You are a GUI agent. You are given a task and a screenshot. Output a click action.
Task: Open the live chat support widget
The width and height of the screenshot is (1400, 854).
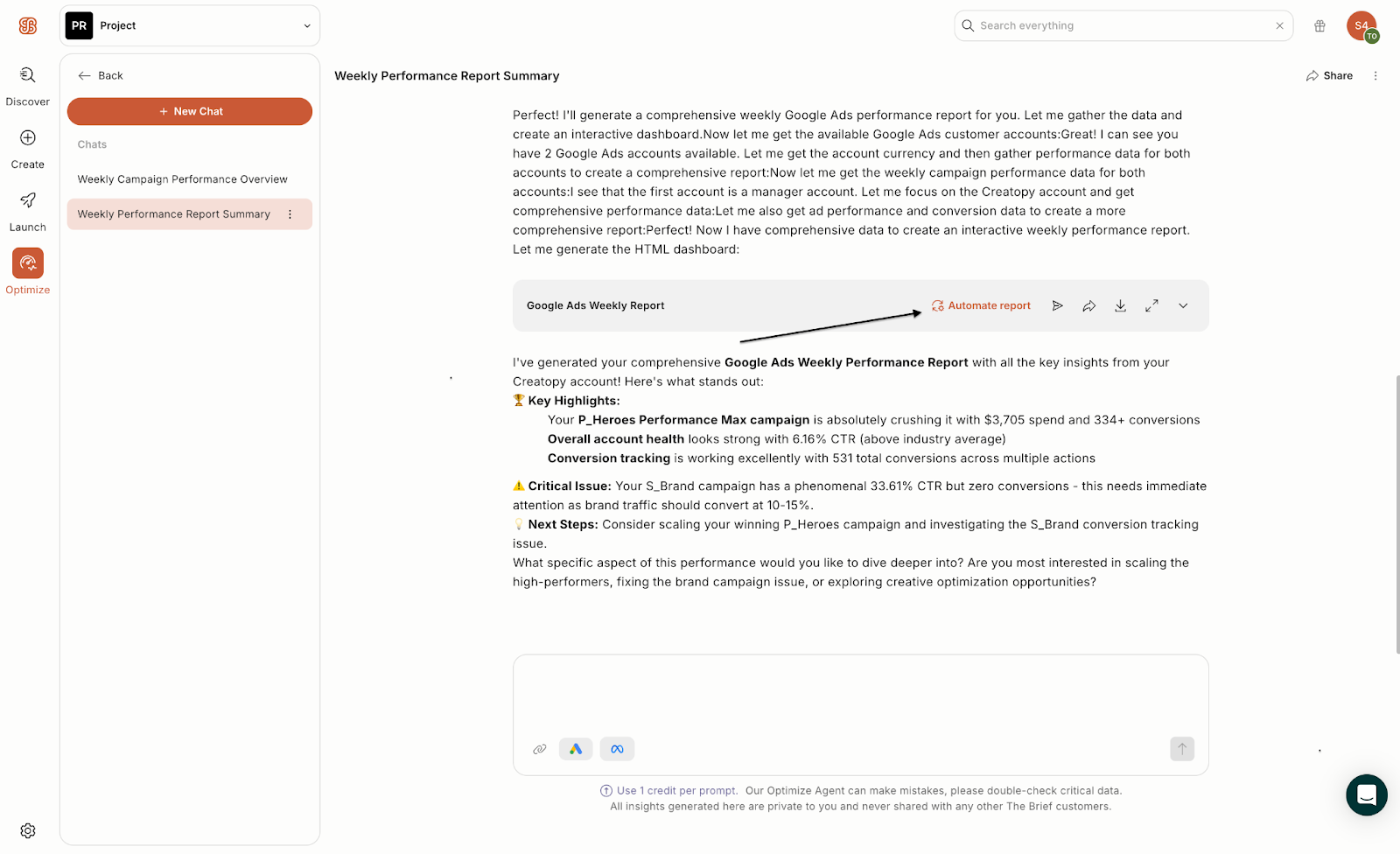(x=1366, y=794)
